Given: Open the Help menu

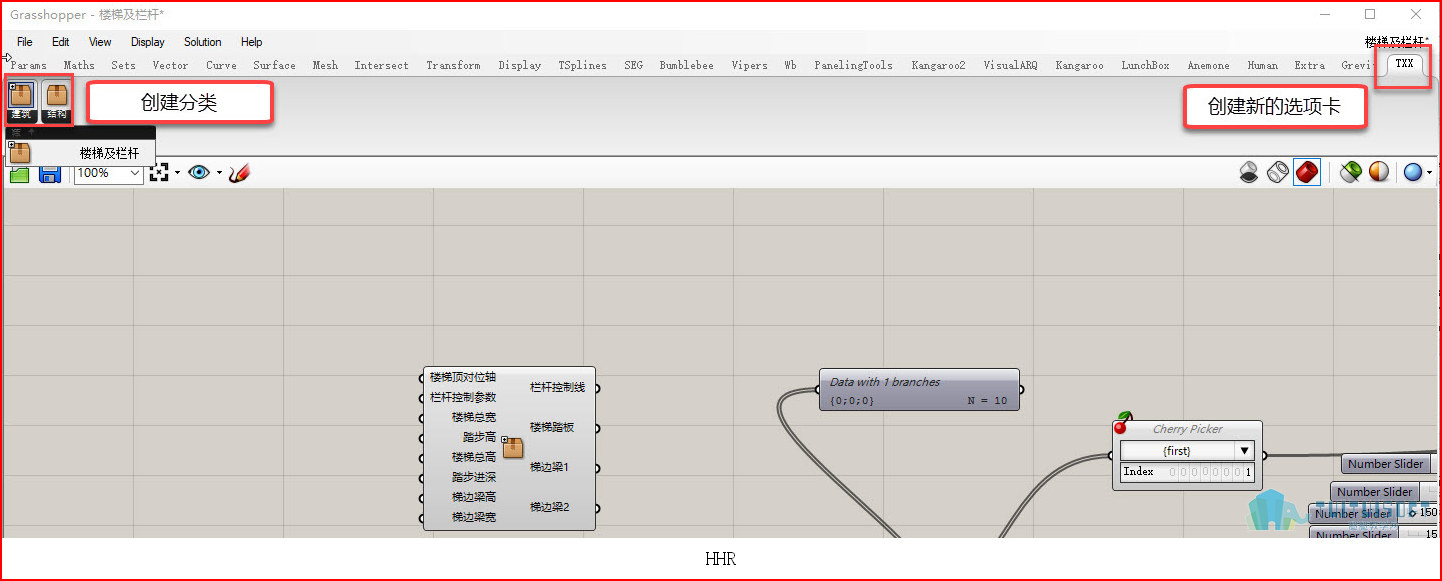Looking at the screenshot, I should pyautogui.click(x=252, y=42).
